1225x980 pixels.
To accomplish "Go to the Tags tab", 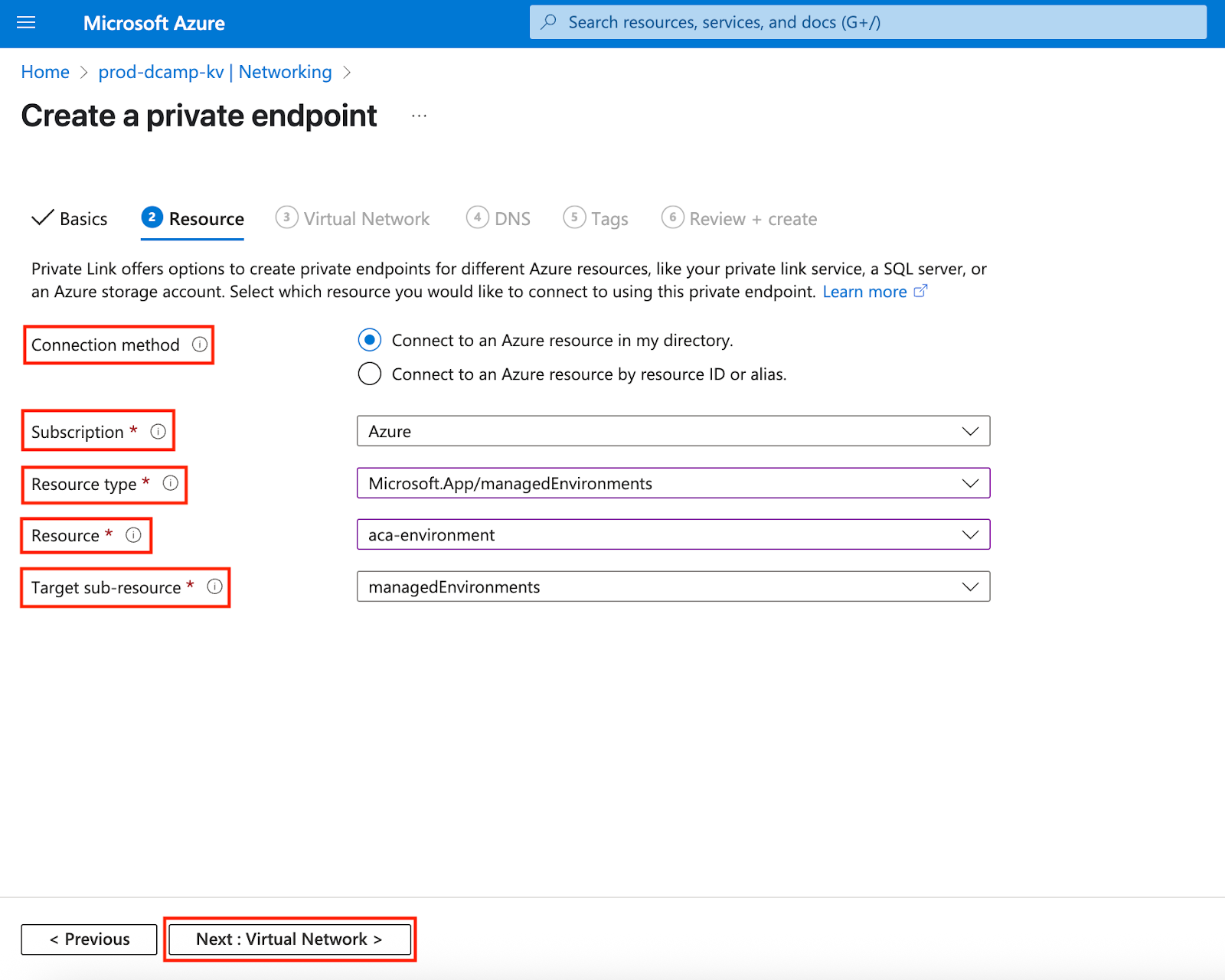I will pos(596,219).
